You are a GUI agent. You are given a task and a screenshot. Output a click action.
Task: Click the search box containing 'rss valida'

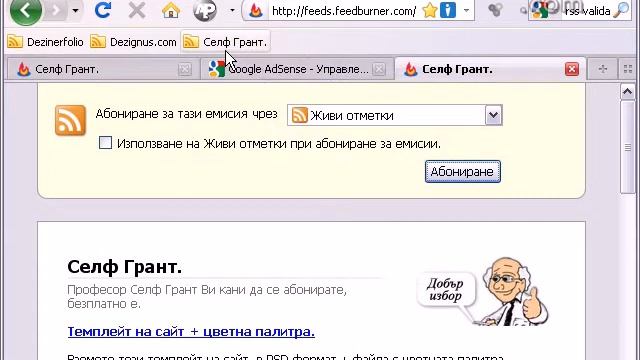pos(588,11)
